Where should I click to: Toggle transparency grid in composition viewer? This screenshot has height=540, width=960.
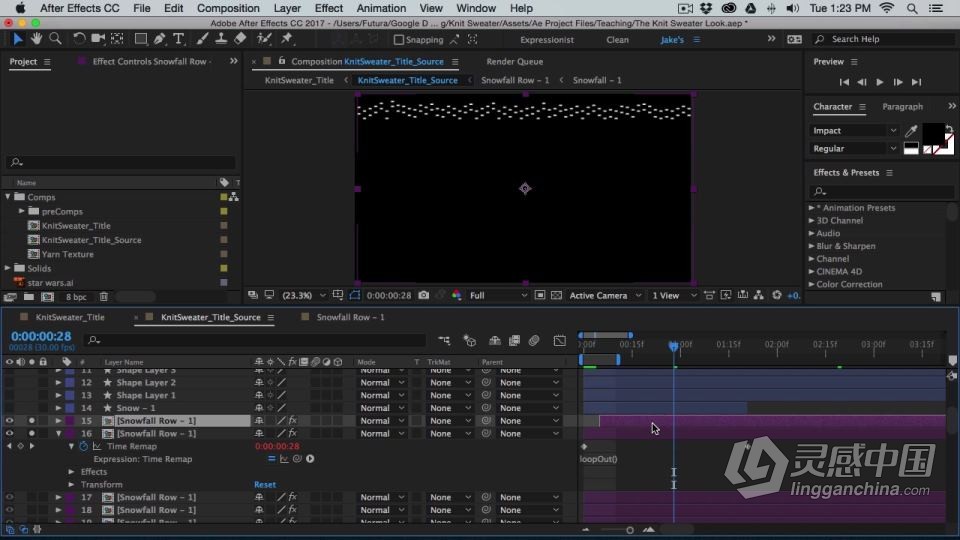click(556, 295)
